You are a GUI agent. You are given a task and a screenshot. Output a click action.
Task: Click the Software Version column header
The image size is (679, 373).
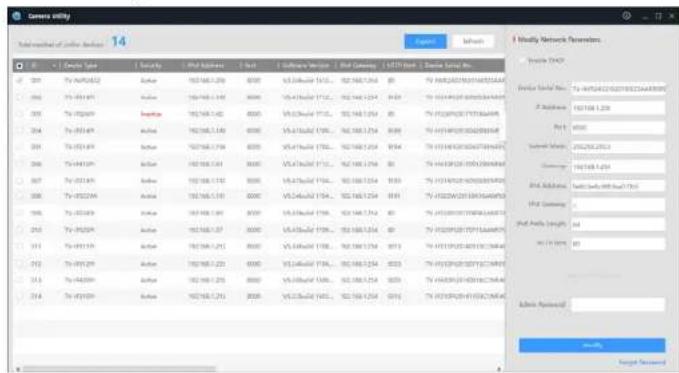tap(305, 65)
